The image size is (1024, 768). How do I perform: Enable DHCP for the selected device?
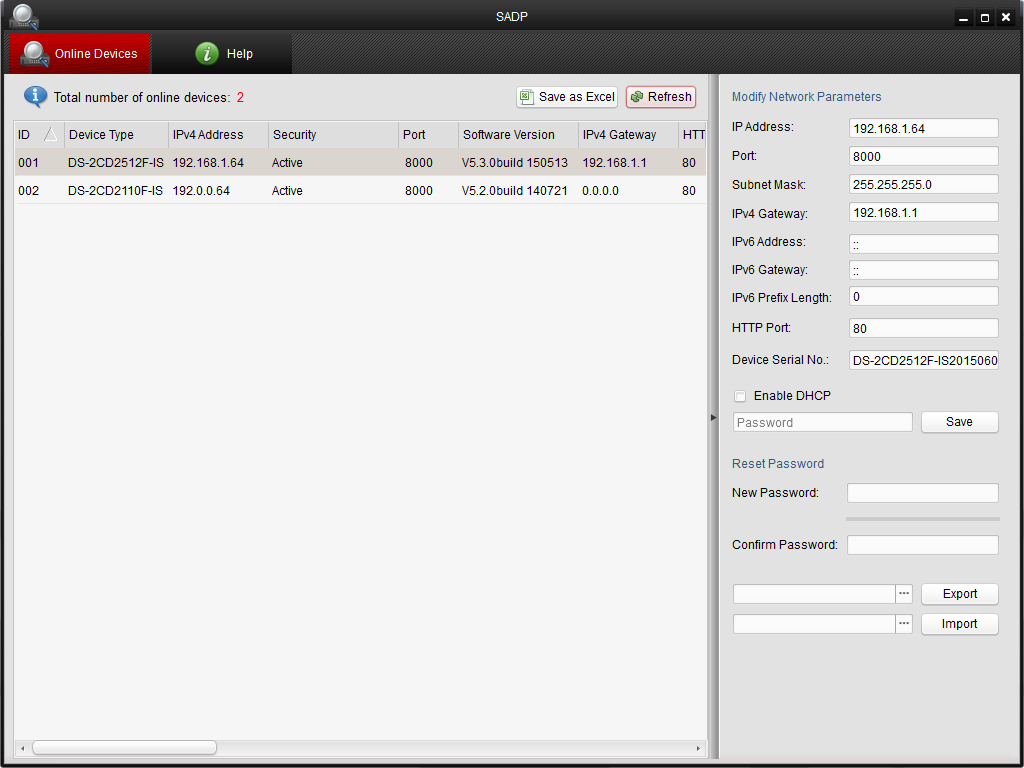(x=740, y=396)
